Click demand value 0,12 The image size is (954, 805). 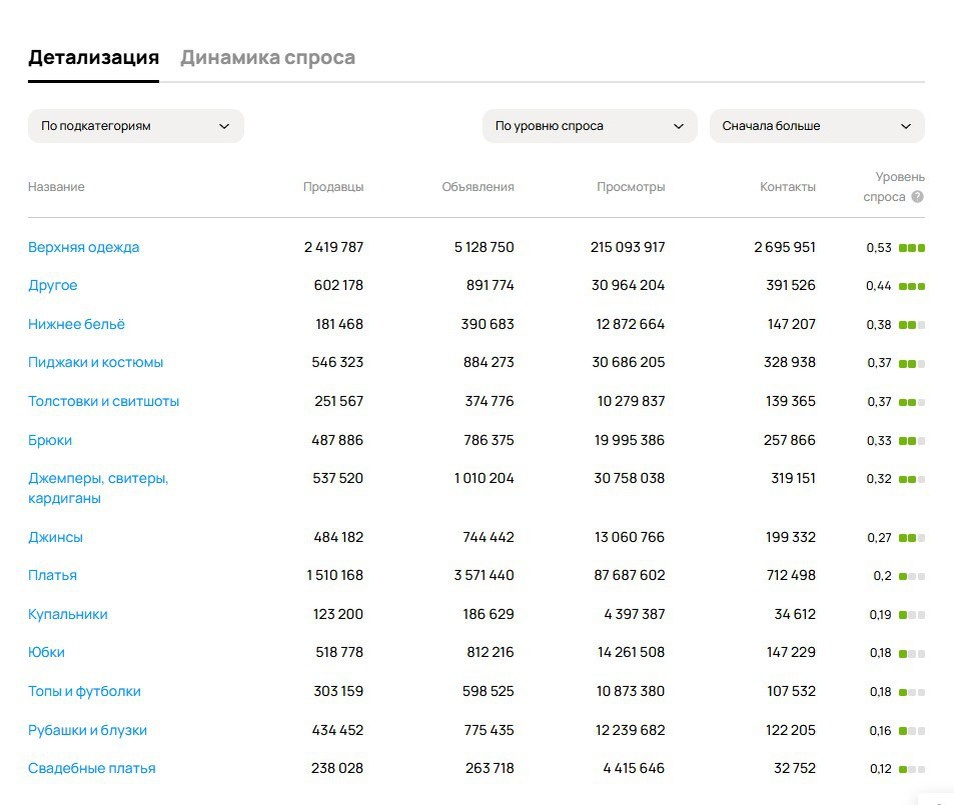[880, 769]
